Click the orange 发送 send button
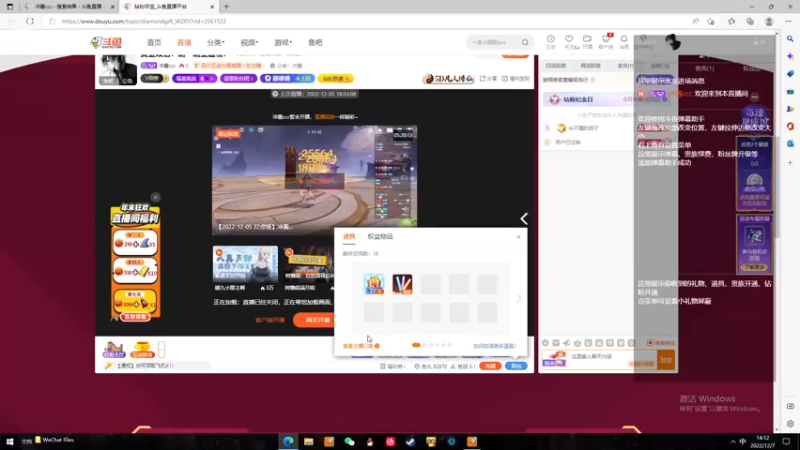This screenshot has height=450, width=800. (x=666, y=360)
